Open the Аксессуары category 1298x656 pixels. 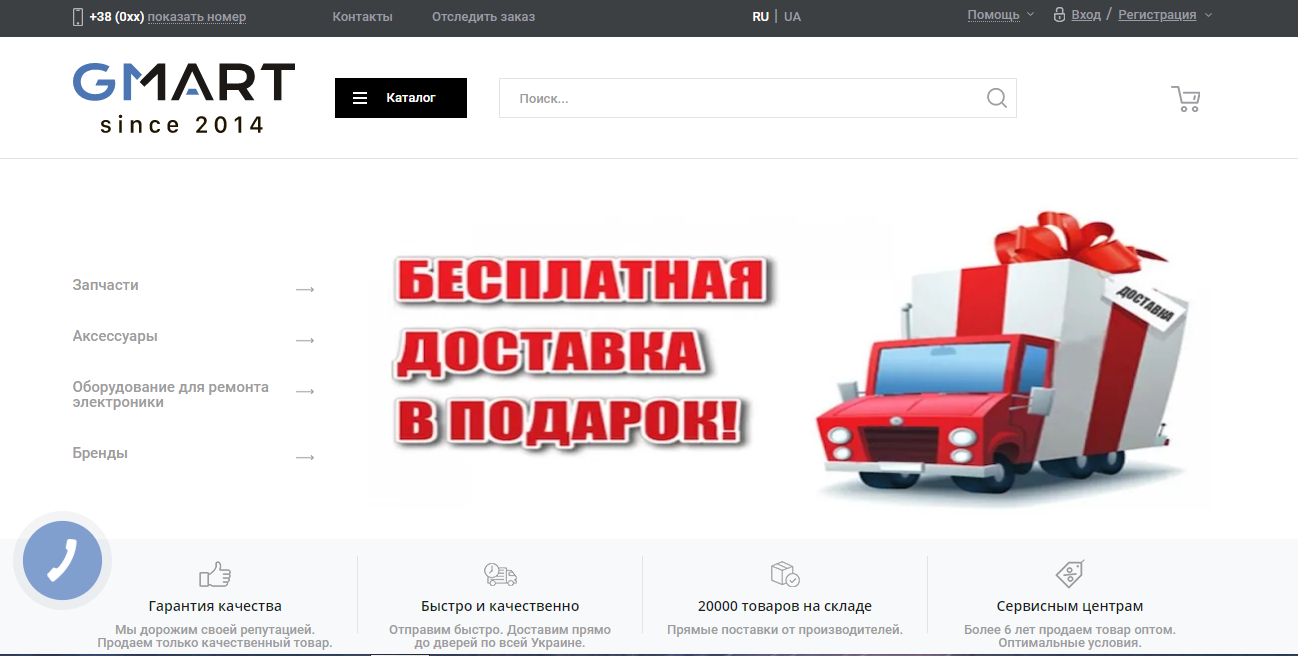coord(115,336)
